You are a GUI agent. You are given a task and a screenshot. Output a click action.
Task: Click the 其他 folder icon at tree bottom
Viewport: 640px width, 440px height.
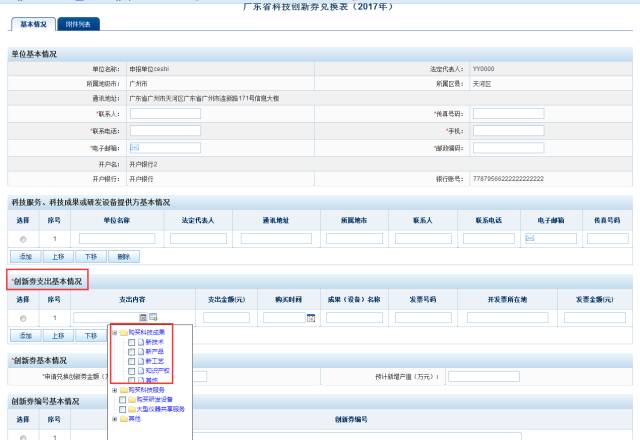point(123,419)
